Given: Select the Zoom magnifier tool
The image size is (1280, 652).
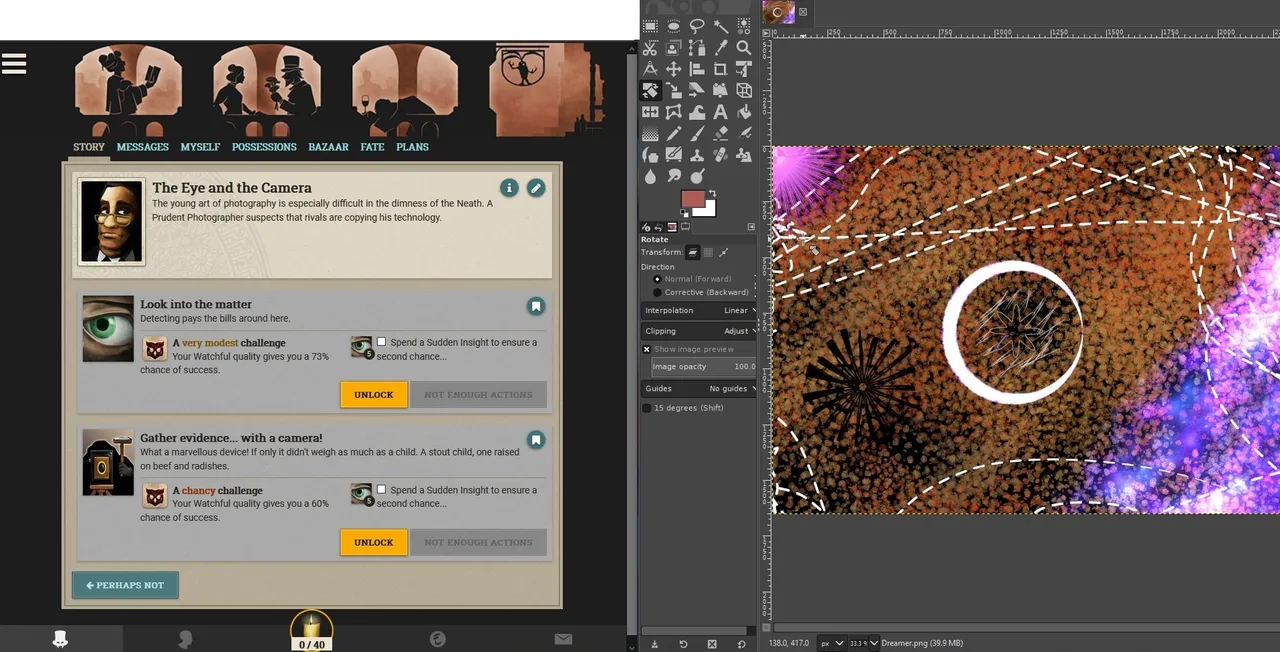Looking at the screenshot, I should [x=743, y=47].
